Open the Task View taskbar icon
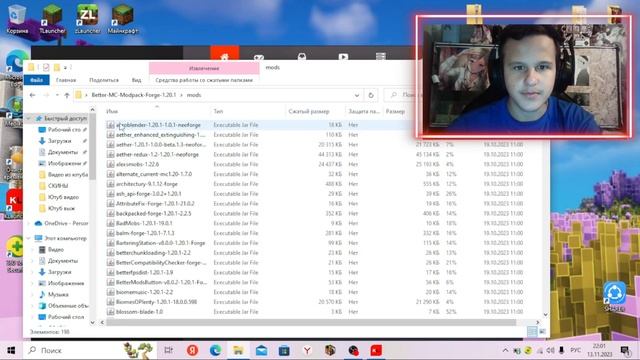Screen dimensions: 640x360 click(168, 350)
